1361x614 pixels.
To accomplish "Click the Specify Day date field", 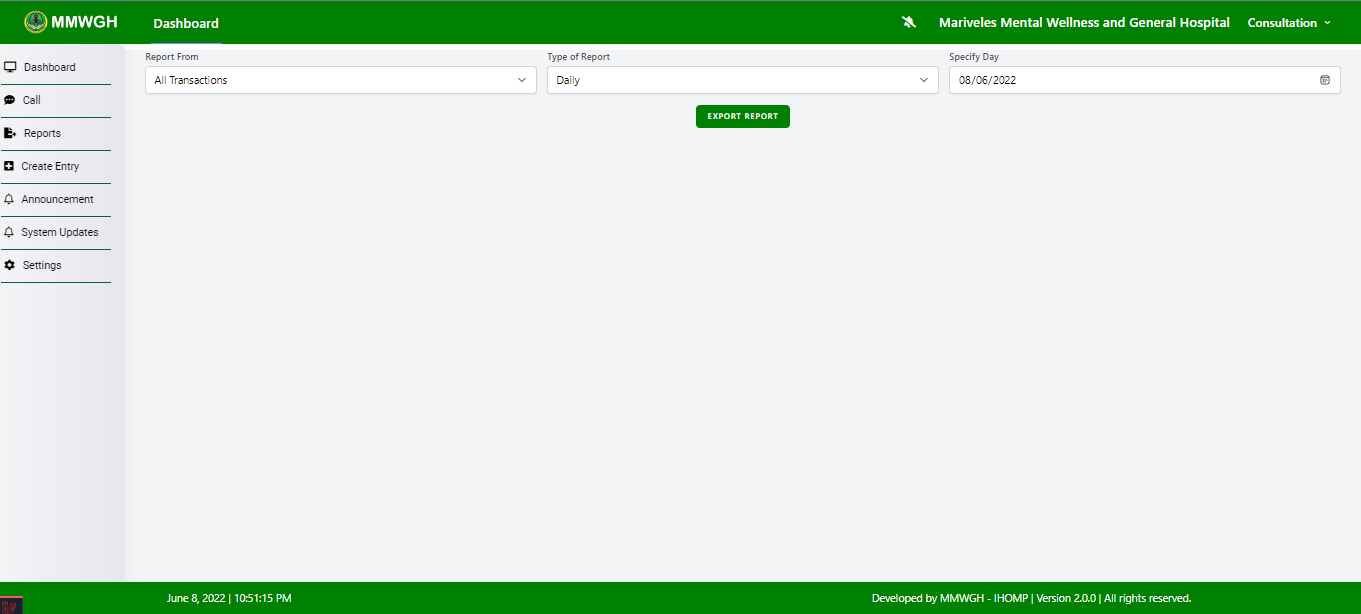I will point(1130,80).
